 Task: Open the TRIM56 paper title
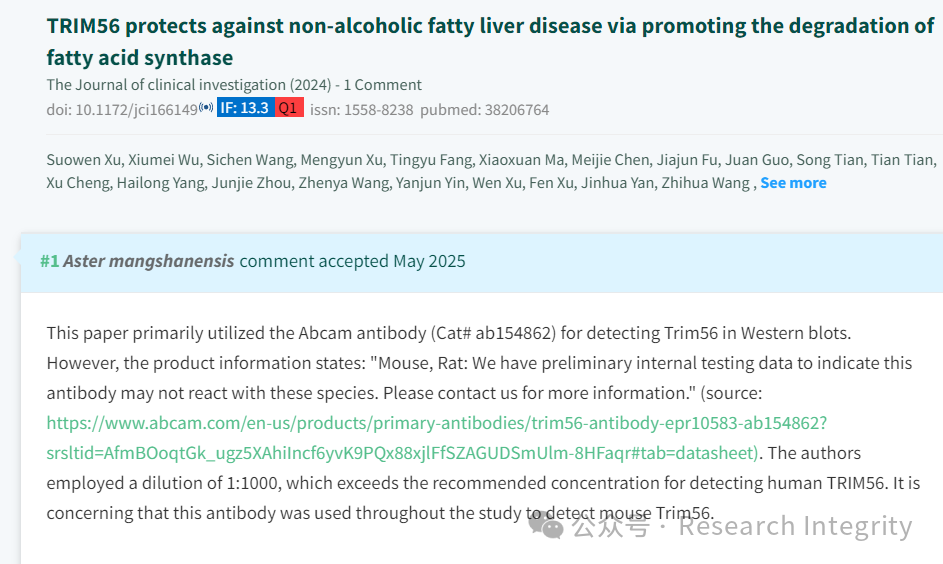point(490,41)
